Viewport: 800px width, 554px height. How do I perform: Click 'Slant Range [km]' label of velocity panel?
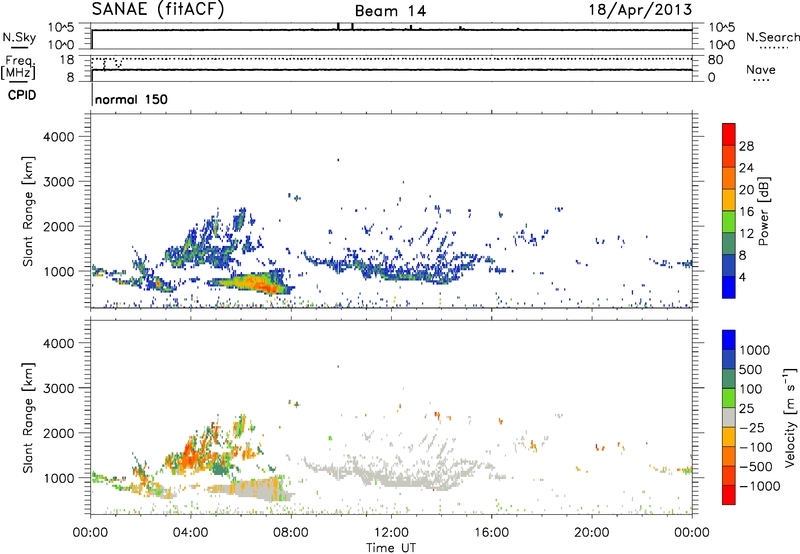coord(27,417)
